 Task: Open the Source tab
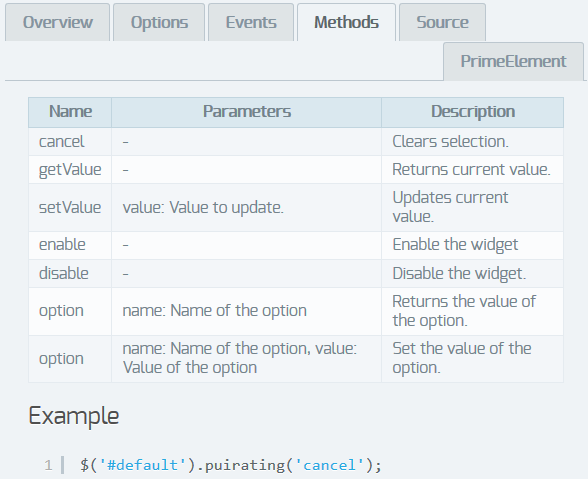442,22
